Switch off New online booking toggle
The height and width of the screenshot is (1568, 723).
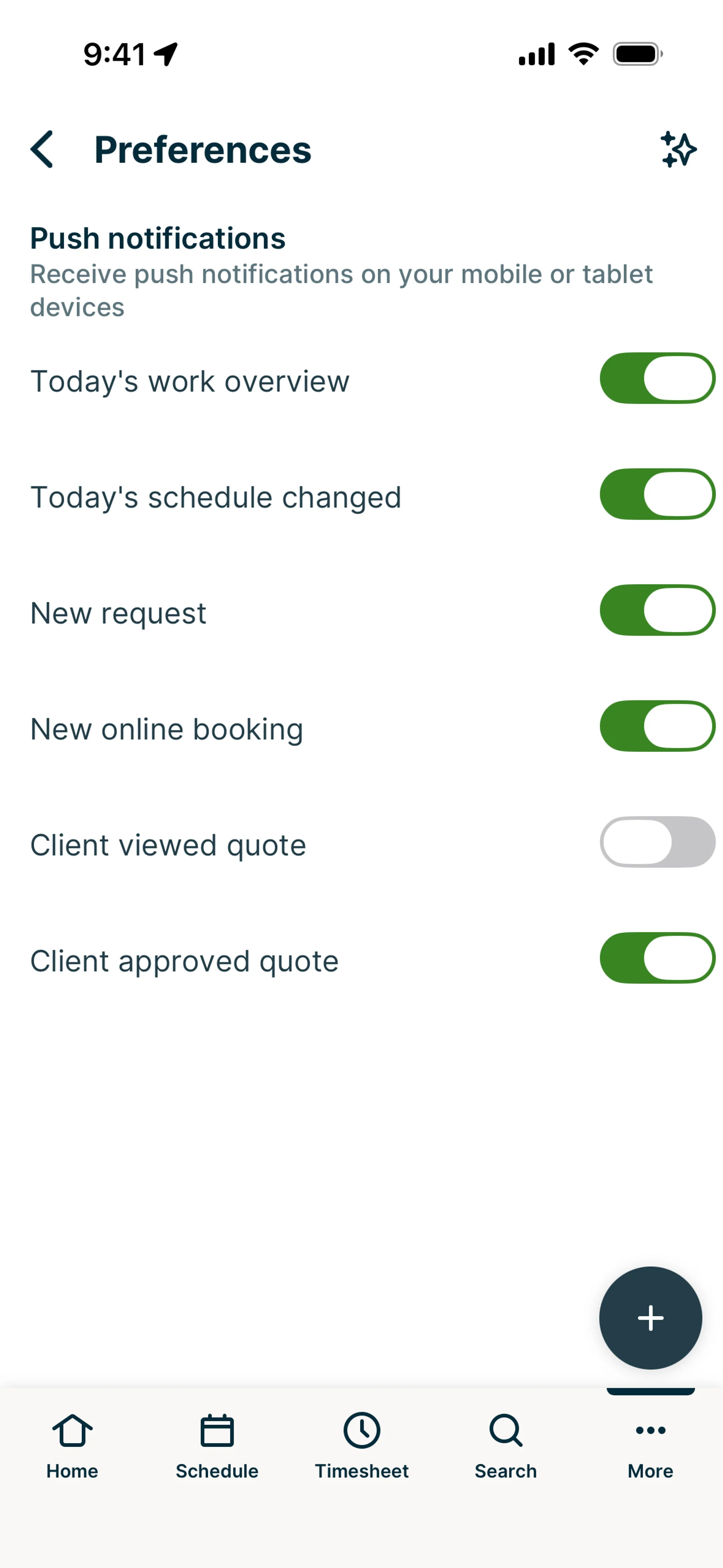coord(657,726)
